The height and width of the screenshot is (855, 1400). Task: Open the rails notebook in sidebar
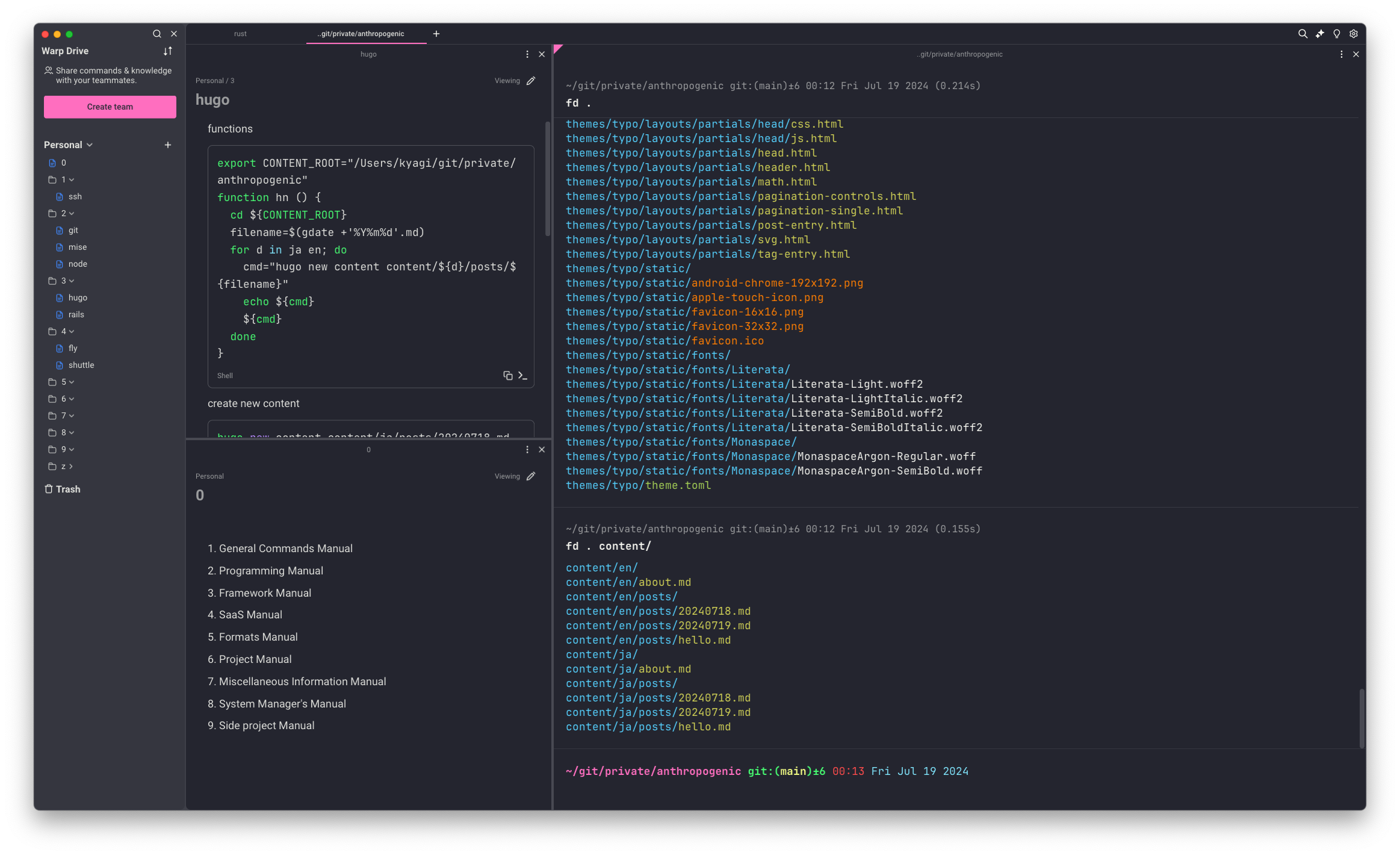pos(76,315)
